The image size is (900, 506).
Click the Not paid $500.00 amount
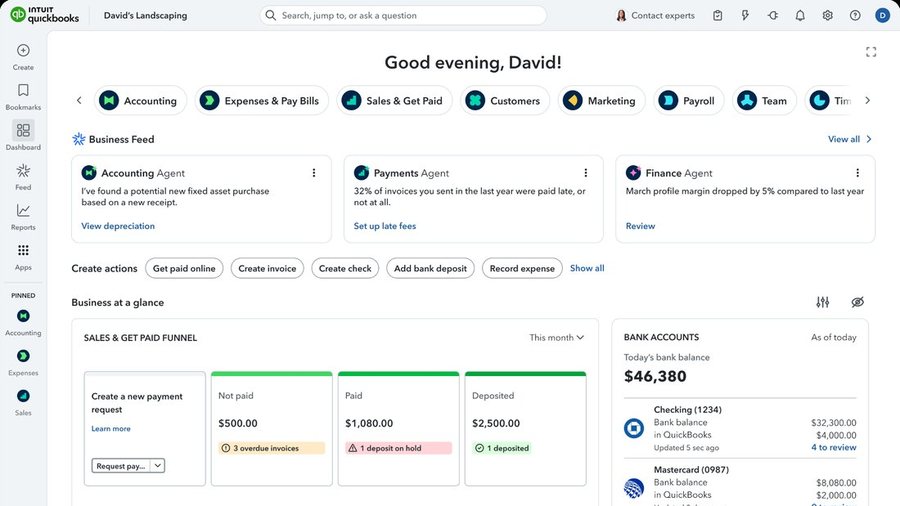tap(238, 423)
